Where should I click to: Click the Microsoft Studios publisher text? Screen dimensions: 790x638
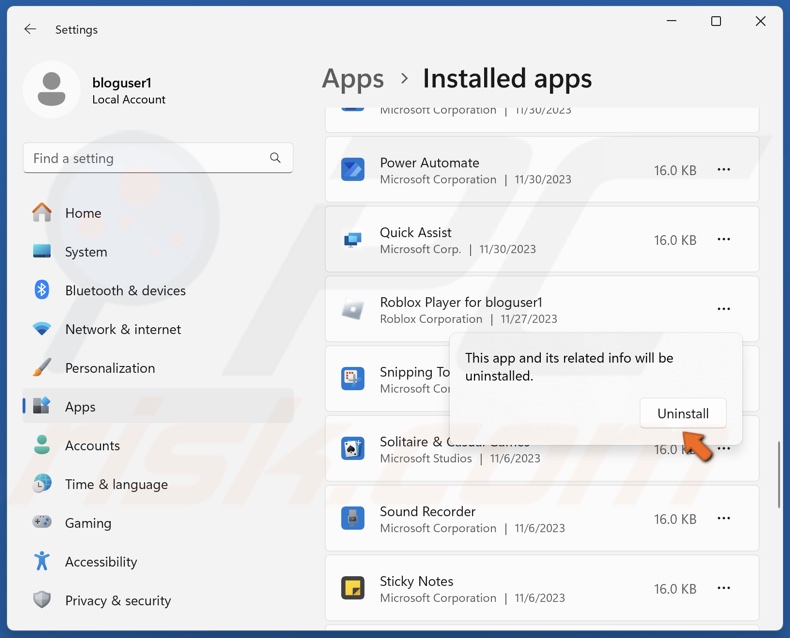[x=426, y=459]
